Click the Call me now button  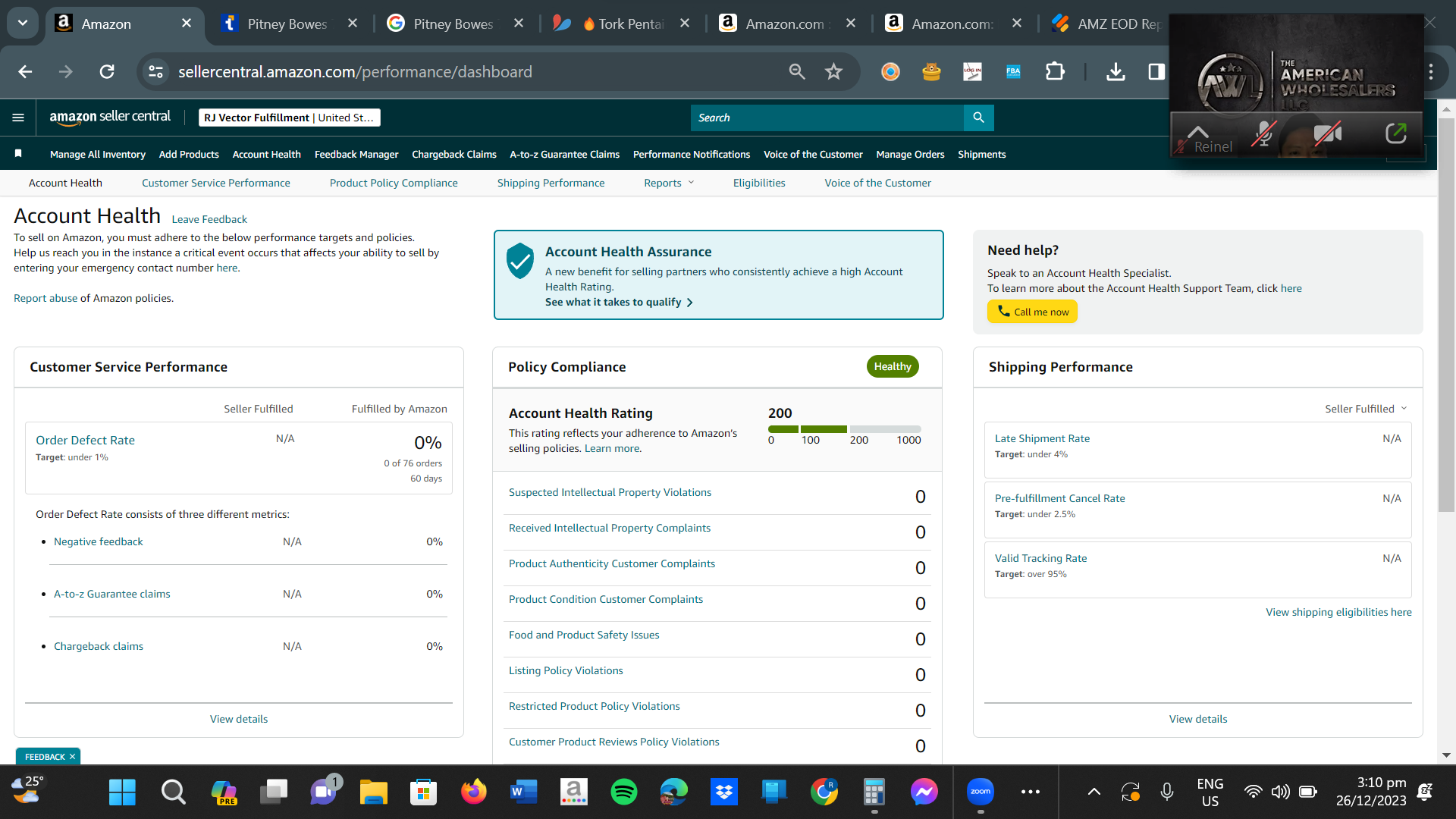coord(1032,312)
